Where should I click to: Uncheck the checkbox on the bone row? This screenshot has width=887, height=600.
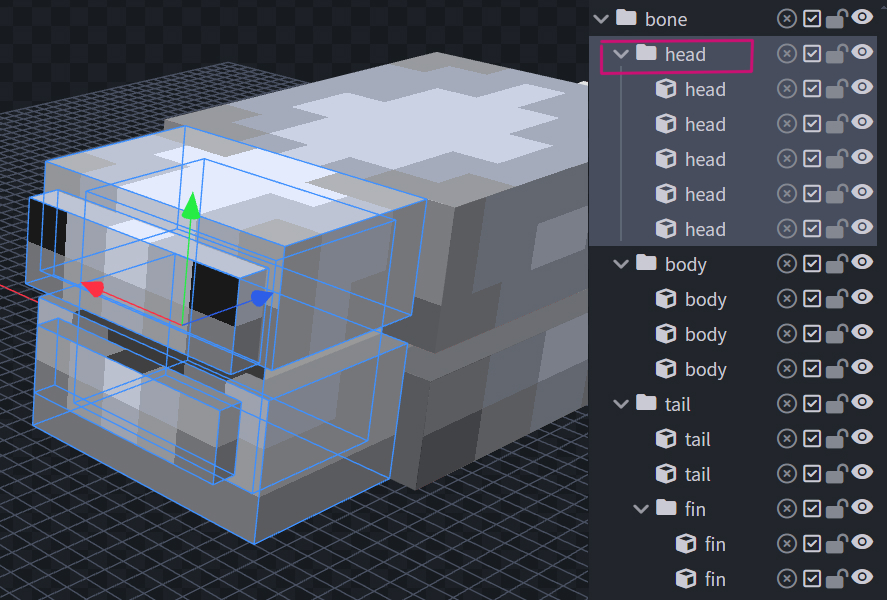[812, 19]
